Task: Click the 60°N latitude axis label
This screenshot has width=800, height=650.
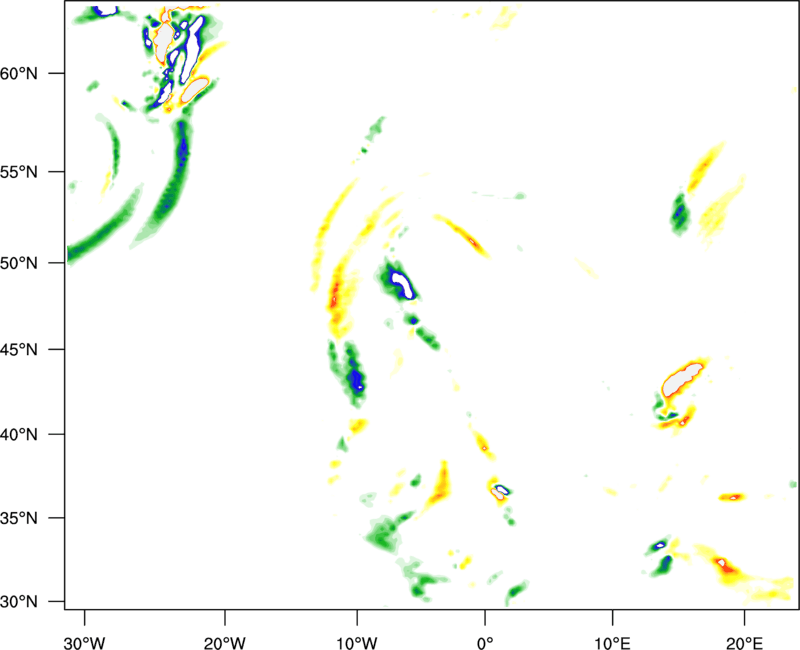Action: (19, 74)
